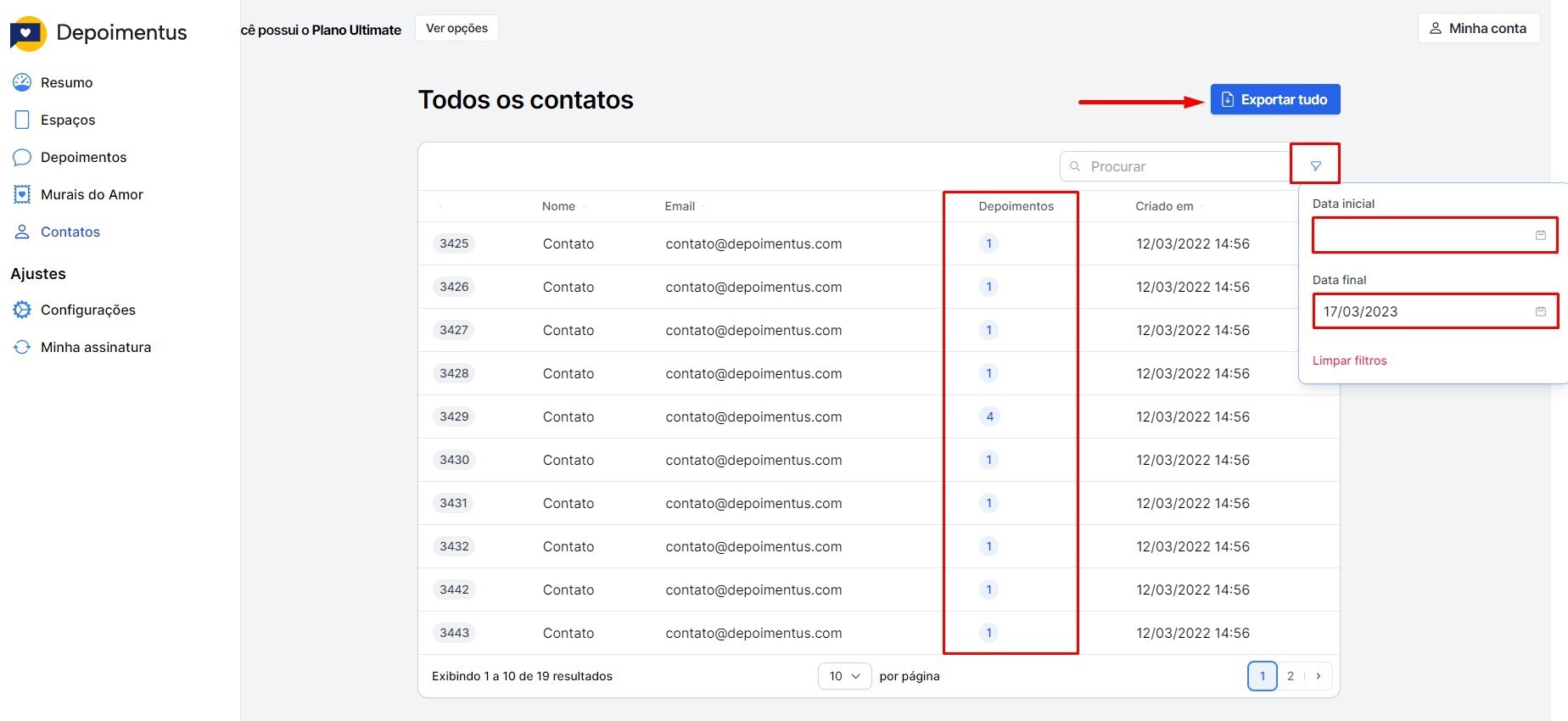Click the Resumo dashboard icon
Viewport: 1568px width, 721px height.
(22, 82)
